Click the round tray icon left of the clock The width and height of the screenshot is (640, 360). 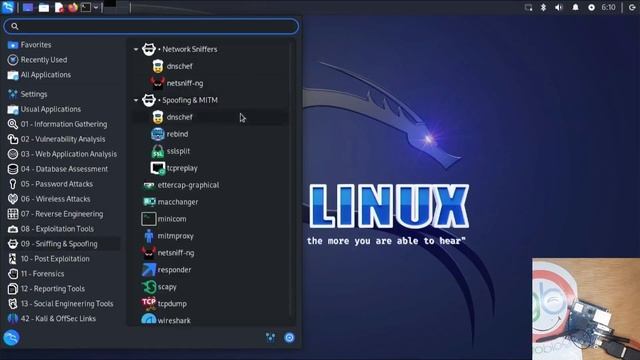[x=591, y=7]
